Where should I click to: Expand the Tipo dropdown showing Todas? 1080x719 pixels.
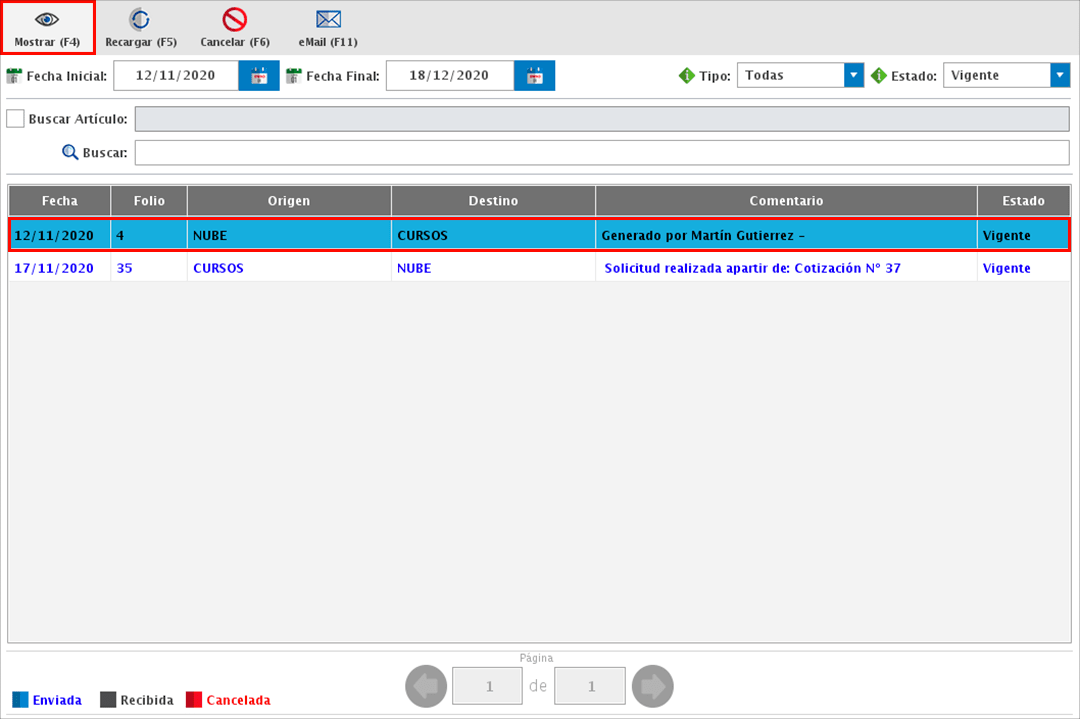(853, 76)
